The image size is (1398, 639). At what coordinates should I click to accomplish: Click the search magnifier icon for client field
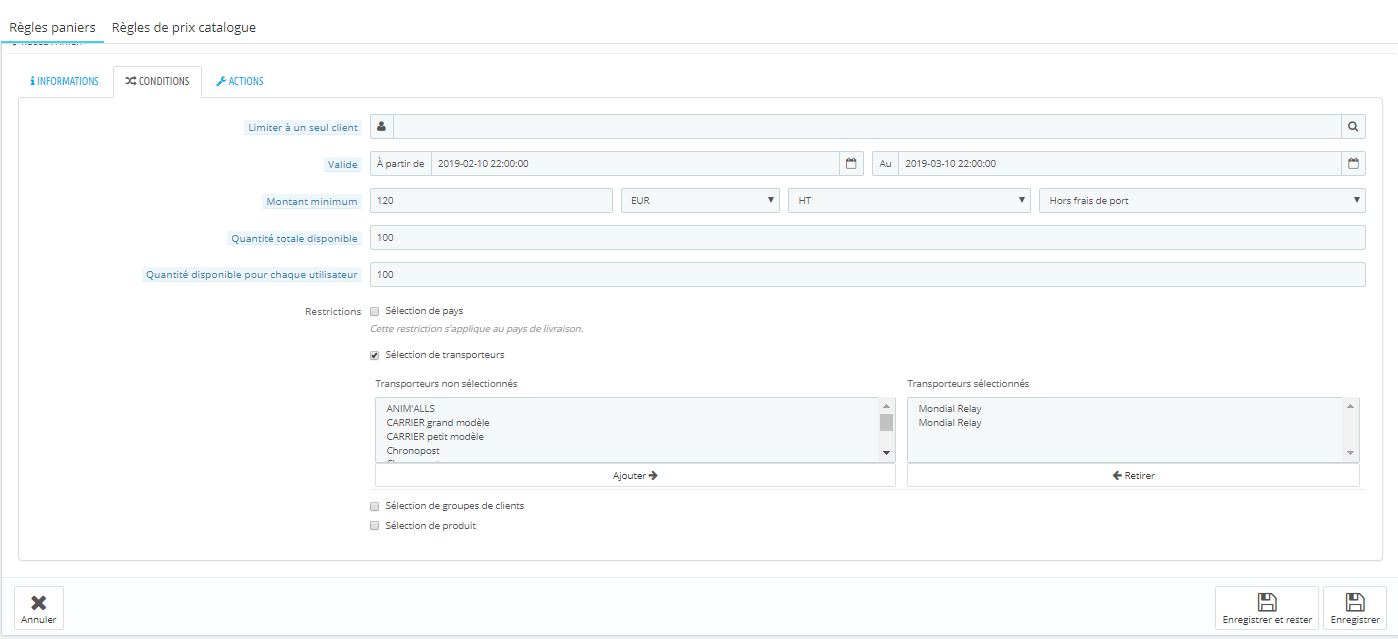1353,127
